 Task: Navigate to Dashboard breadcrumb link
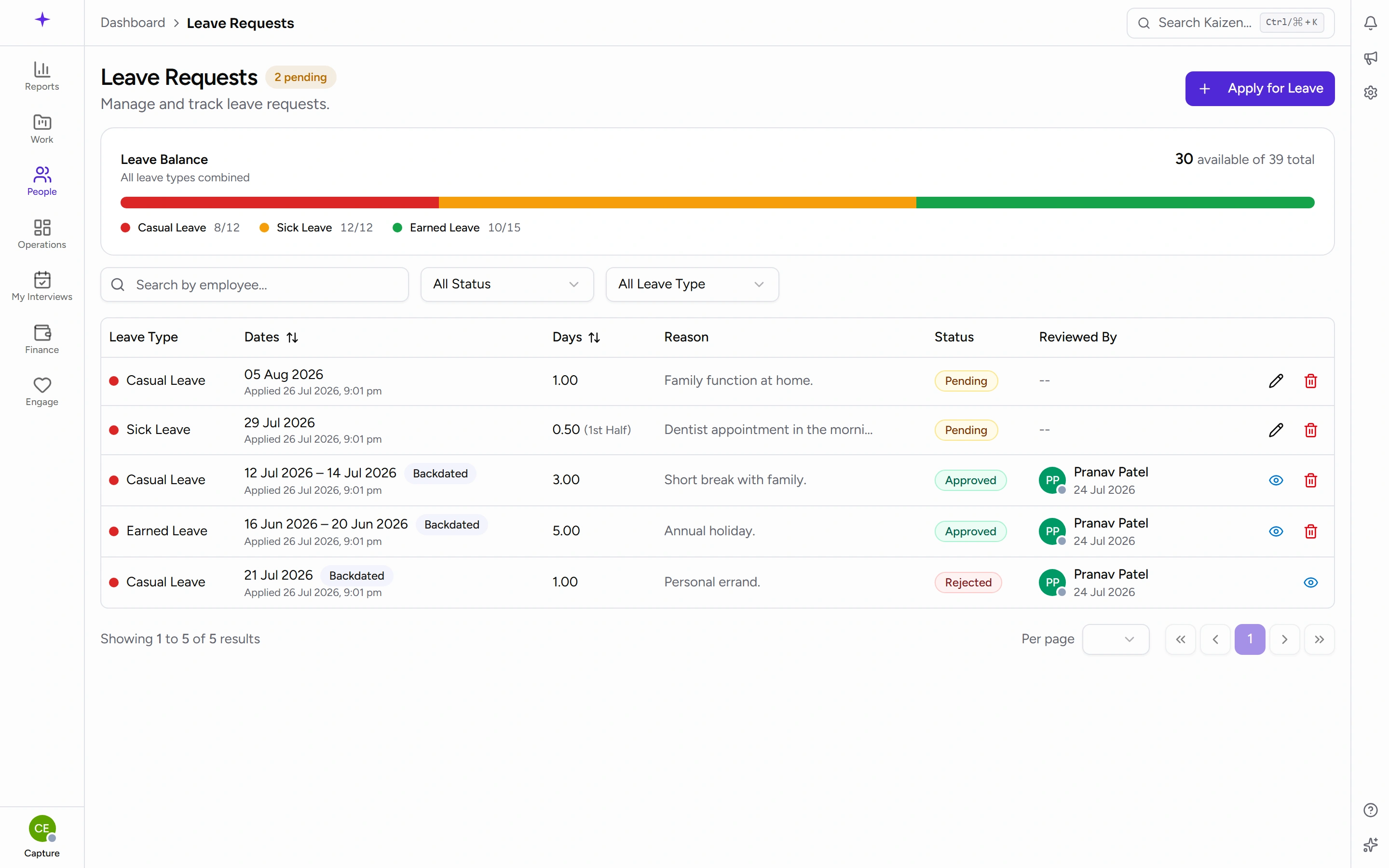point(133,22)
